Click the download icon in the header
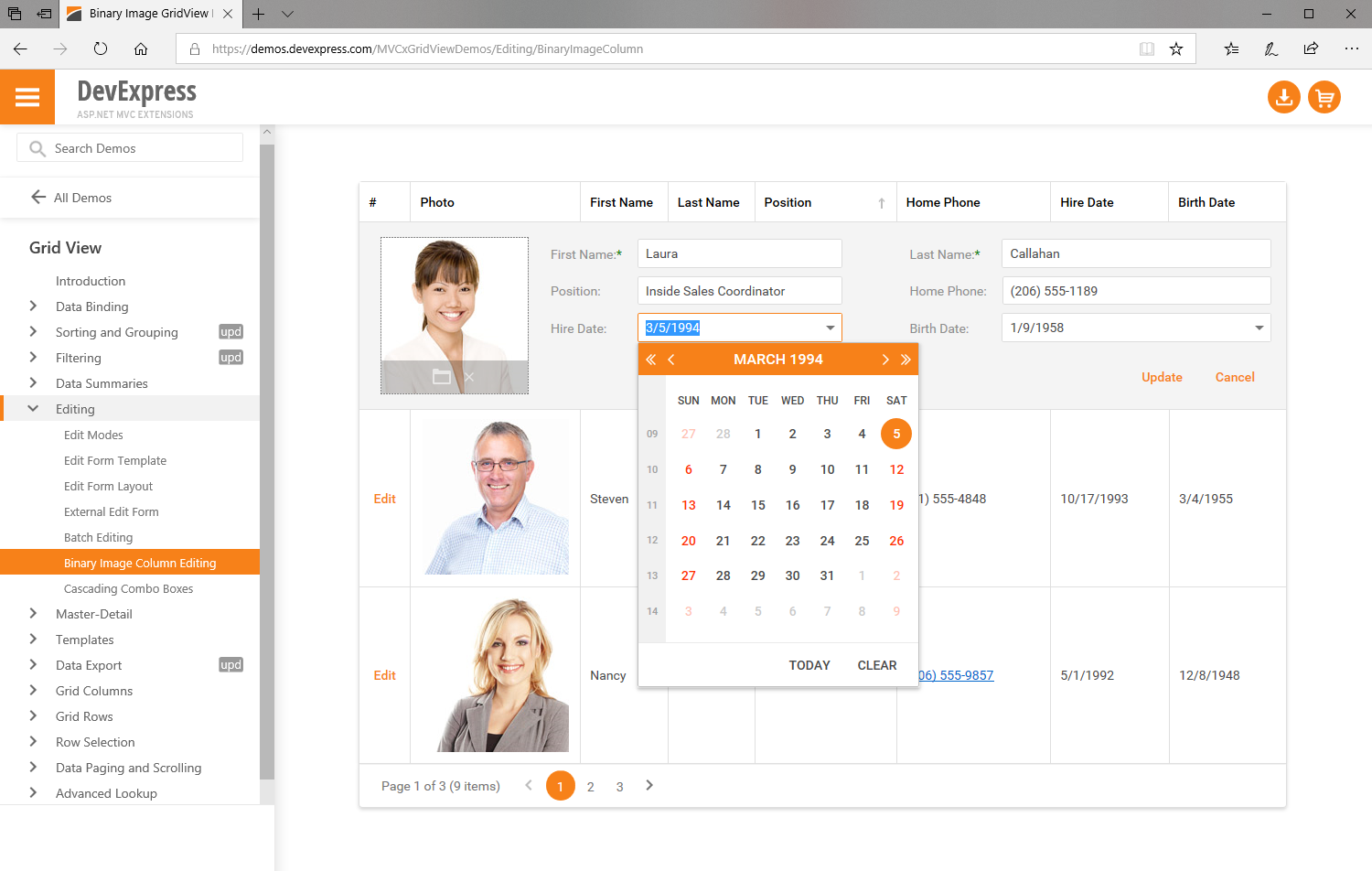This screenshot has height=871, width=1372. (x=1283, y=97)
